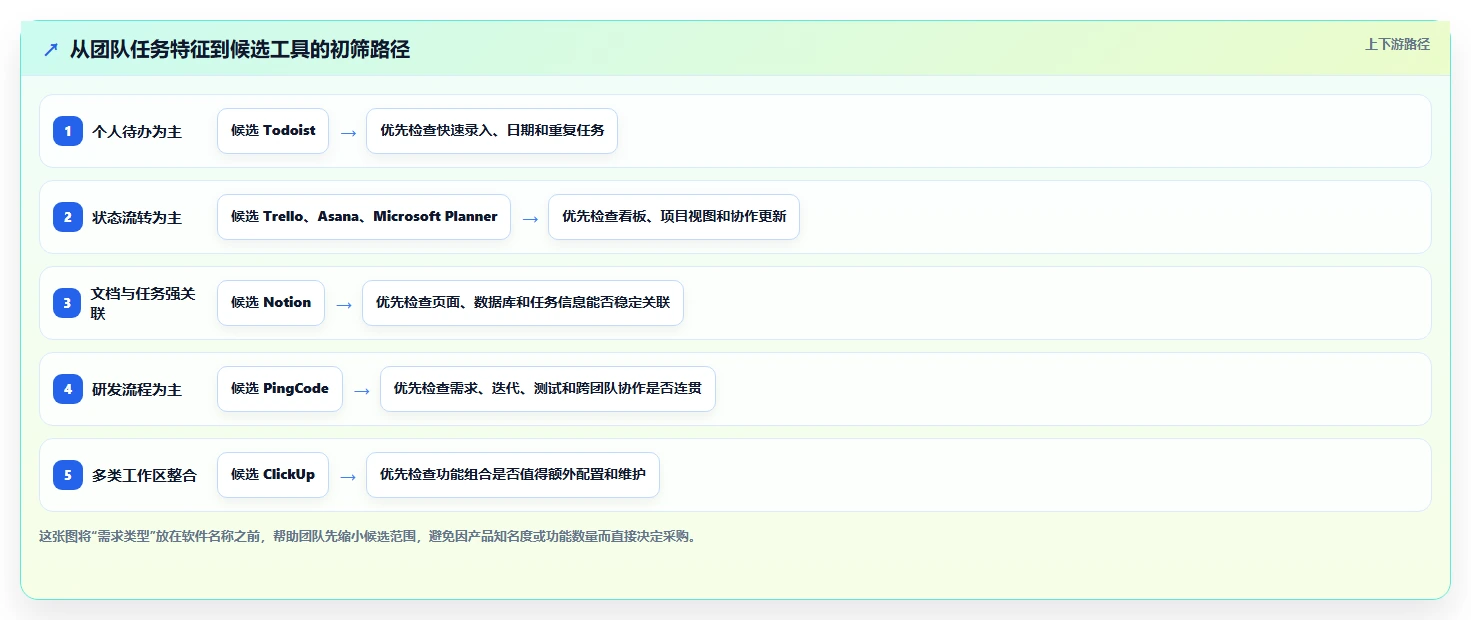Select step number badge 4
This screenshot has height=620, width=1471.
pos(68,388)
